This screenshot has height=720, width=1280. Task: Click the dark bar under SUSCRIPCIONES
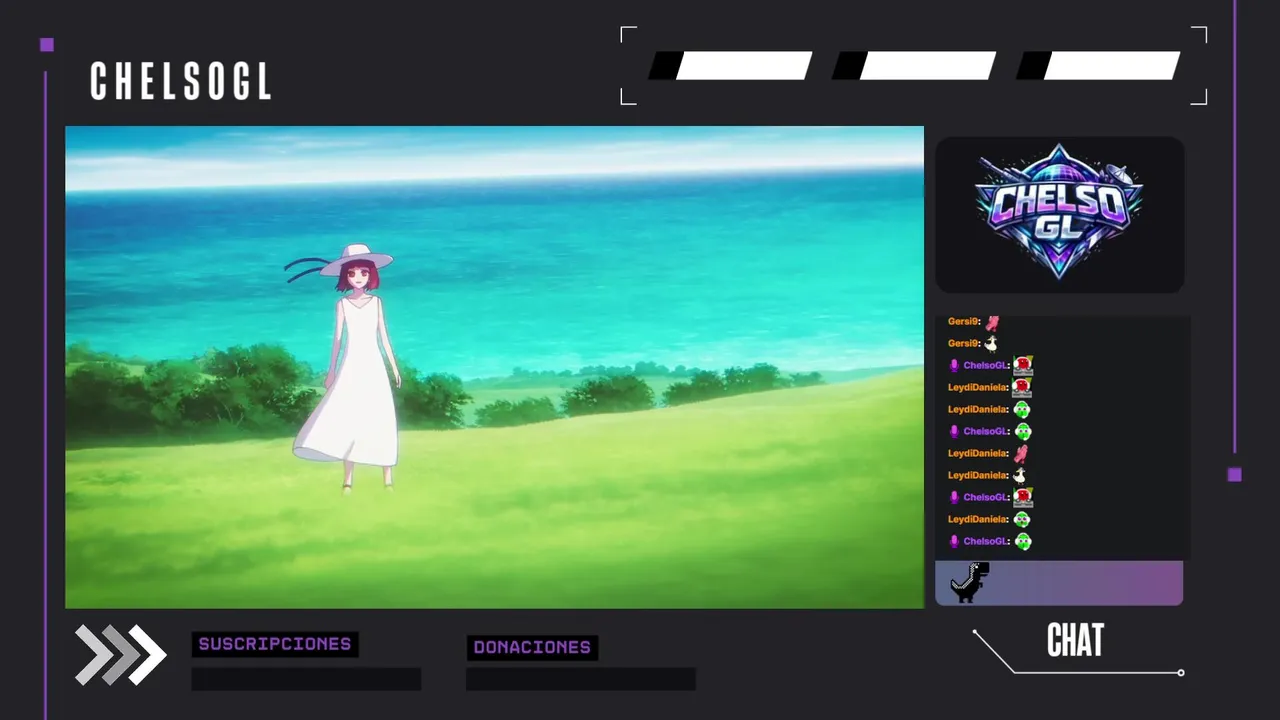[x=306, y=679]
